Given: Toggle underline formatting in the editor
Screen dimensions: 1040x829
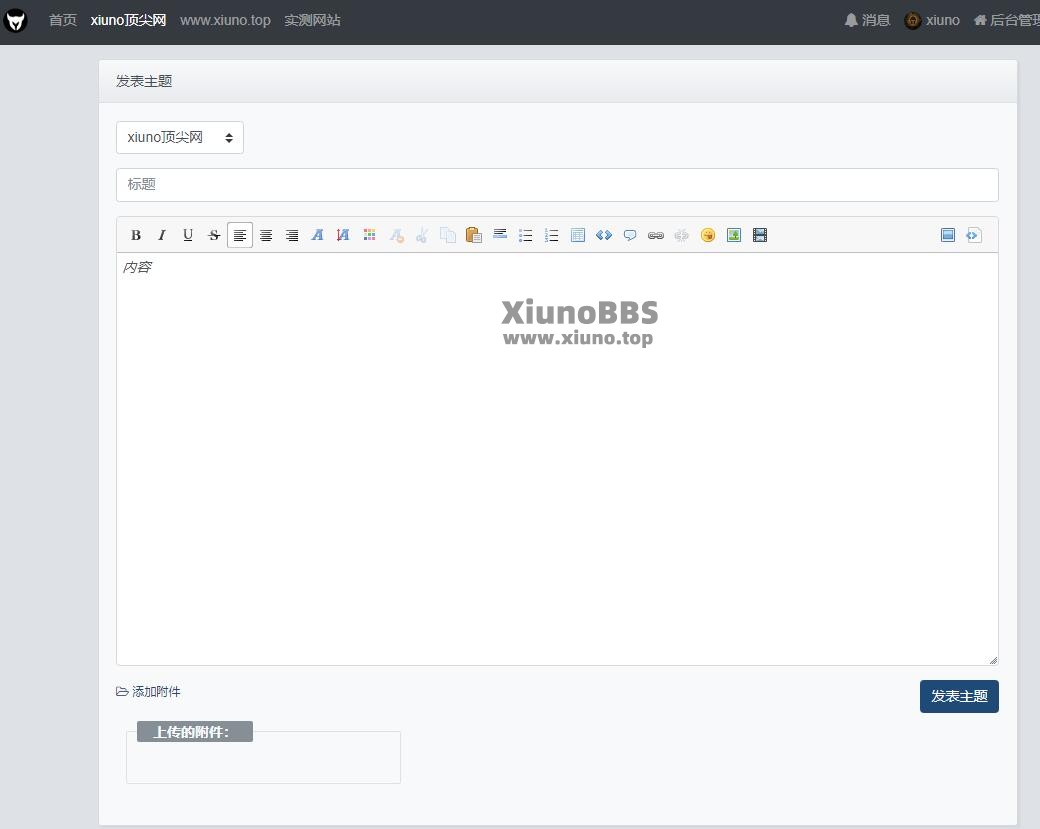Looking at the screenshot, I should (188, 235).
